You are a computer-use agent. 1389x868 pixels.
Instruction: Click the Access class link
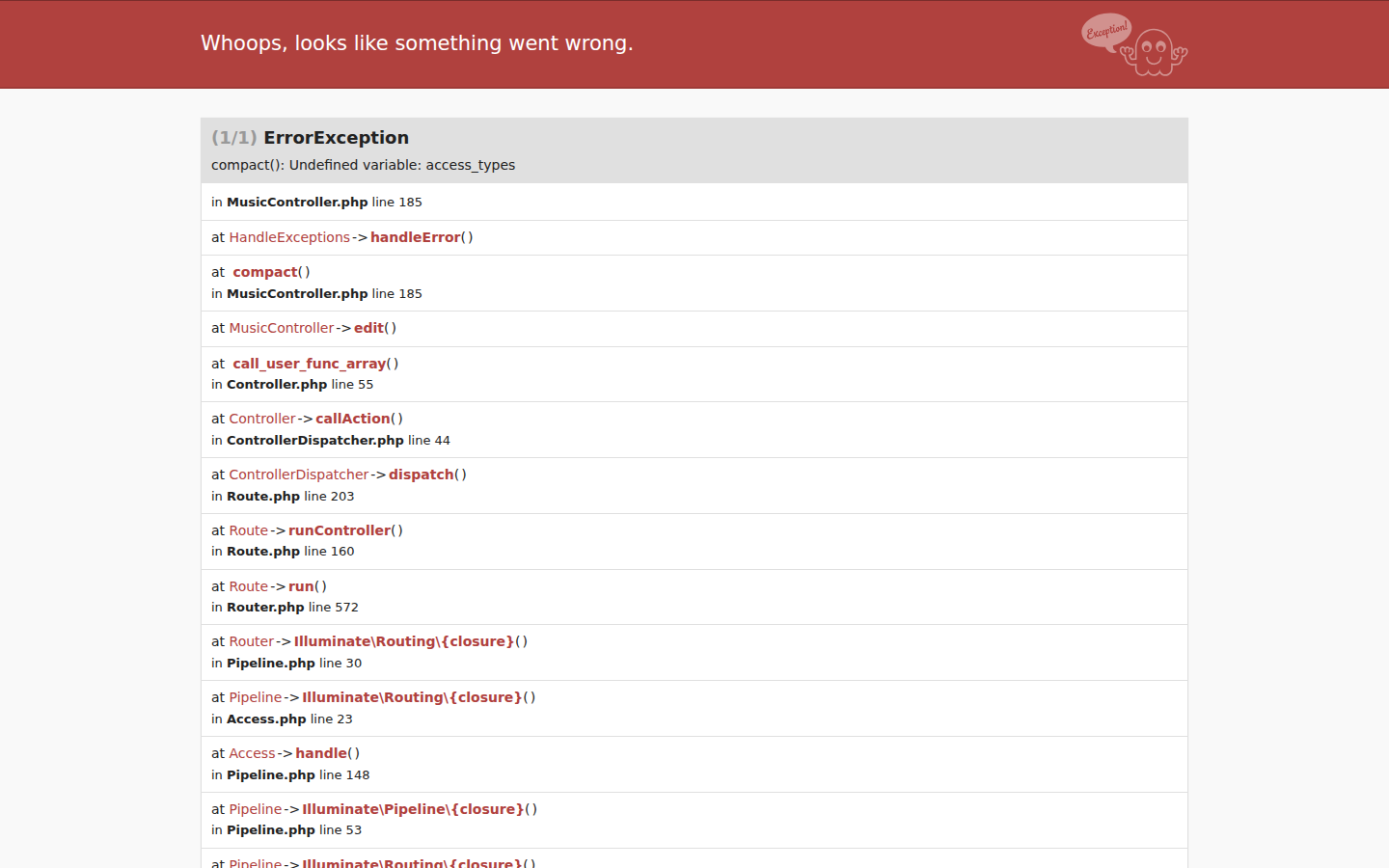coord(252,753)
